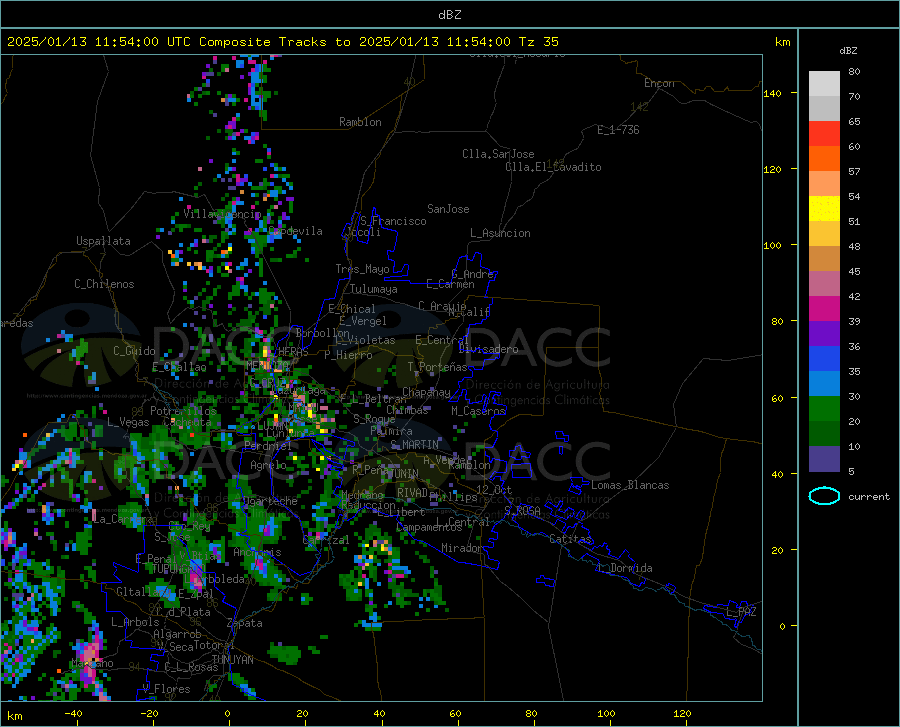Click the gray 65-70 dBZ color swatch
This screenshot has width=900, height=727.
[824, 108]
